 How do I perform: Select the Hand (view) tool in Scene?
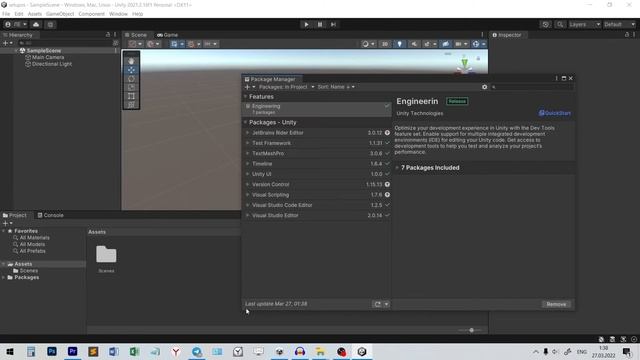click(x=131, y=61)
